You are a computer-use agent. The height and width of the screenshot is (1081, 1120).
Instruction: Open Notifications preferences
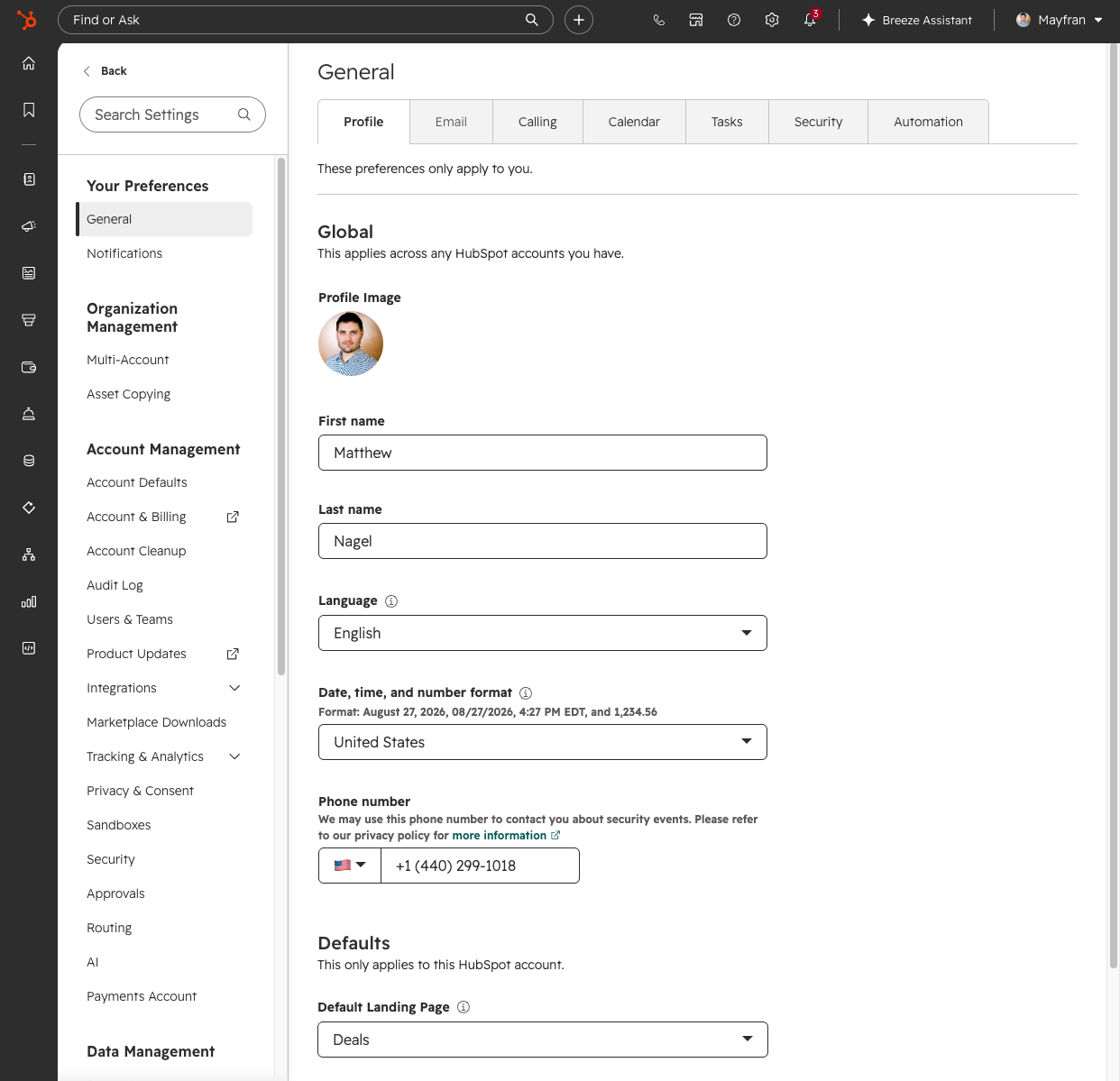pyautogui.click(x=124, y=253)
